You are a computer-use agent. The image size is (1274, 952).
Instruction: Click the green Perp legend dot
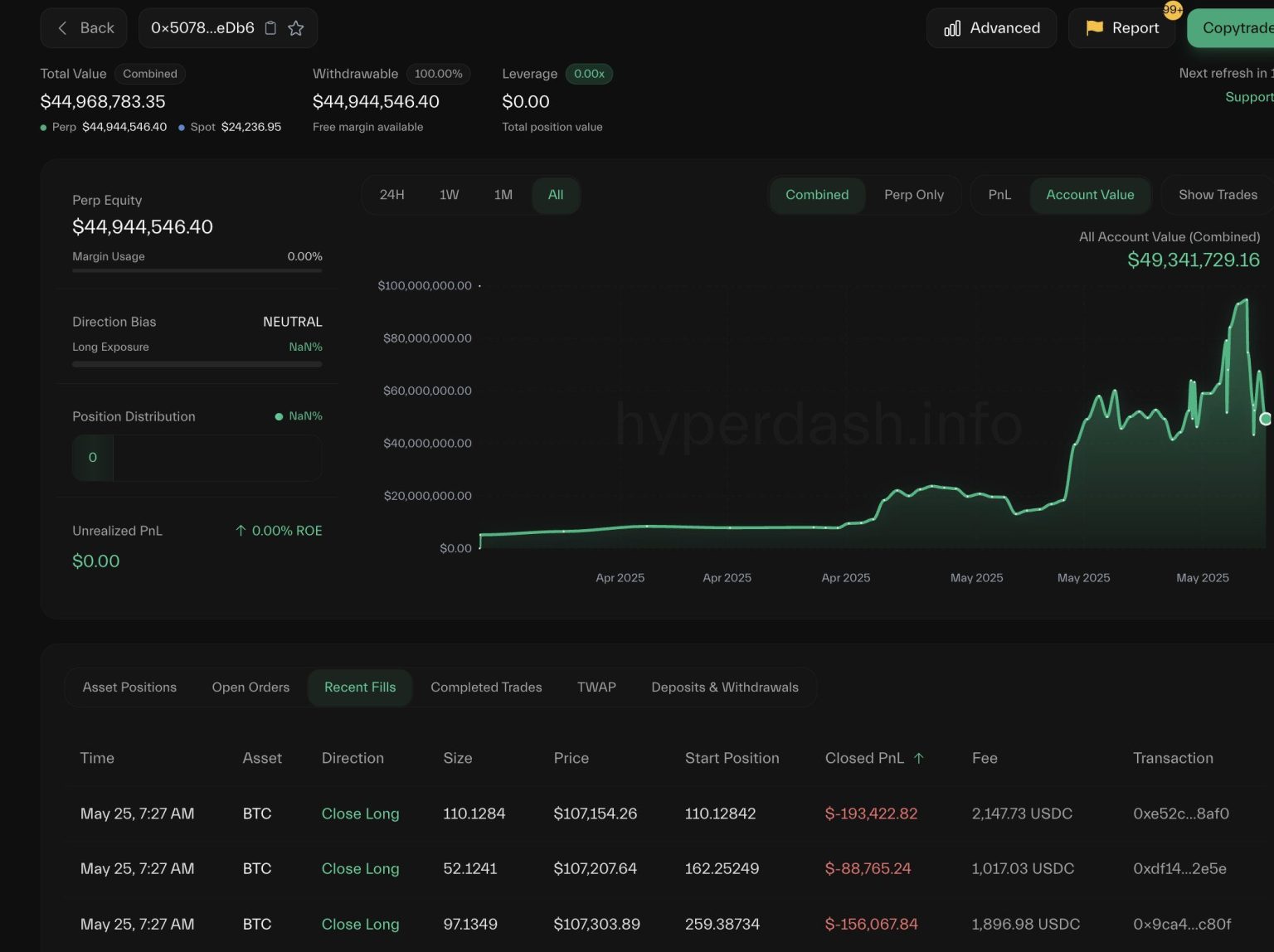42,127
